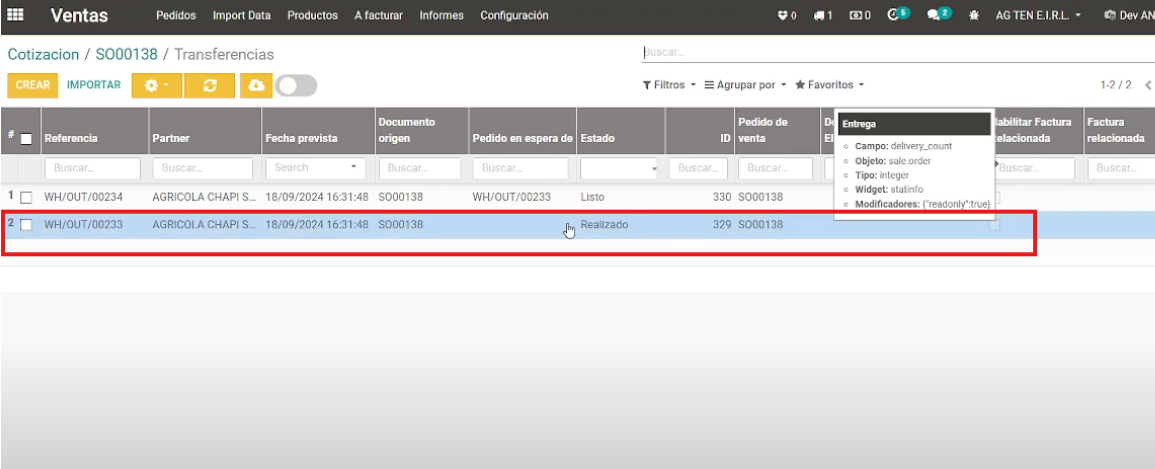Click the CREAR button
The width and height of the screenshot is (1155, 469).
[32, 85]
